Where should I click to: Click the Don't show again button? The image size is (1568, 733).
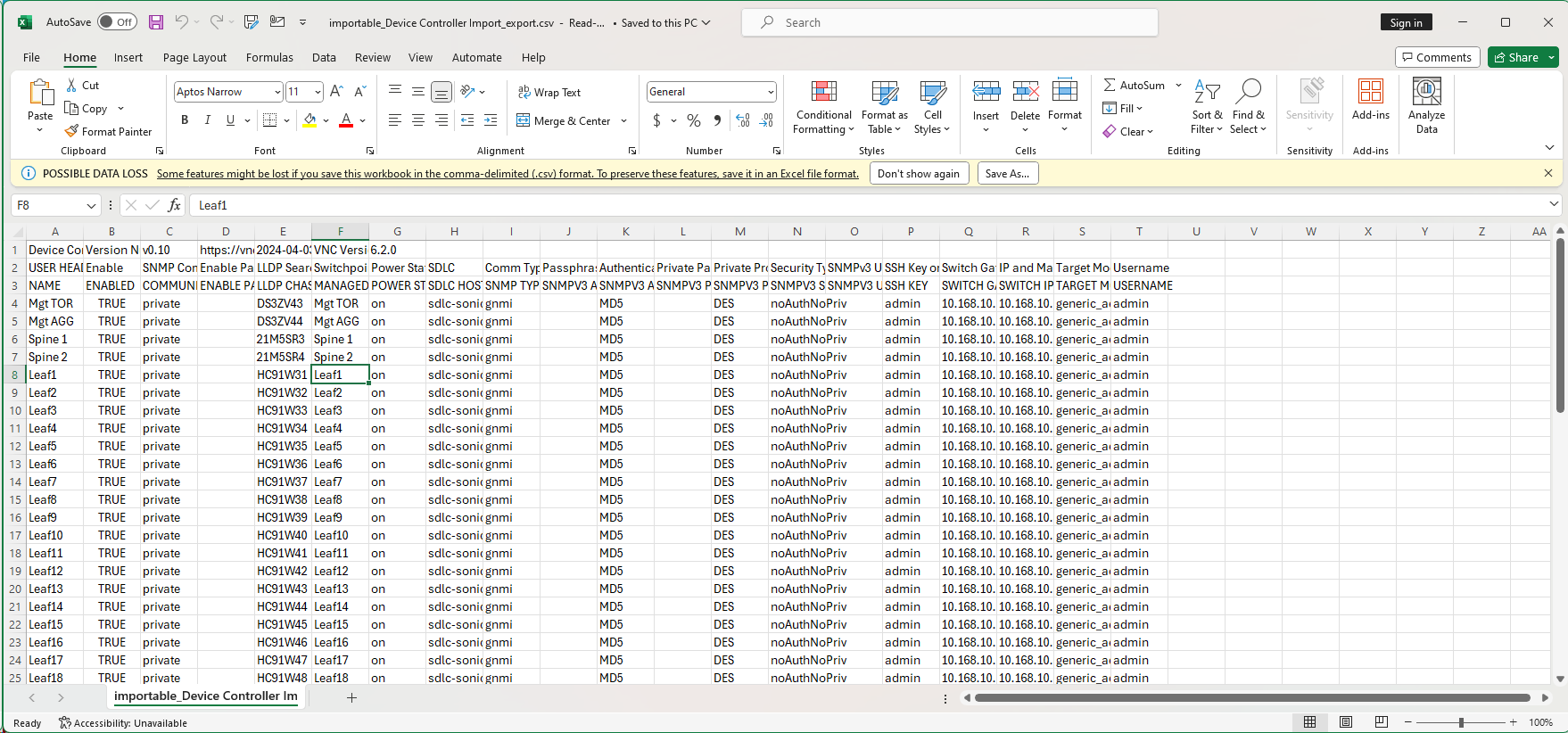[x=918, y=174]
